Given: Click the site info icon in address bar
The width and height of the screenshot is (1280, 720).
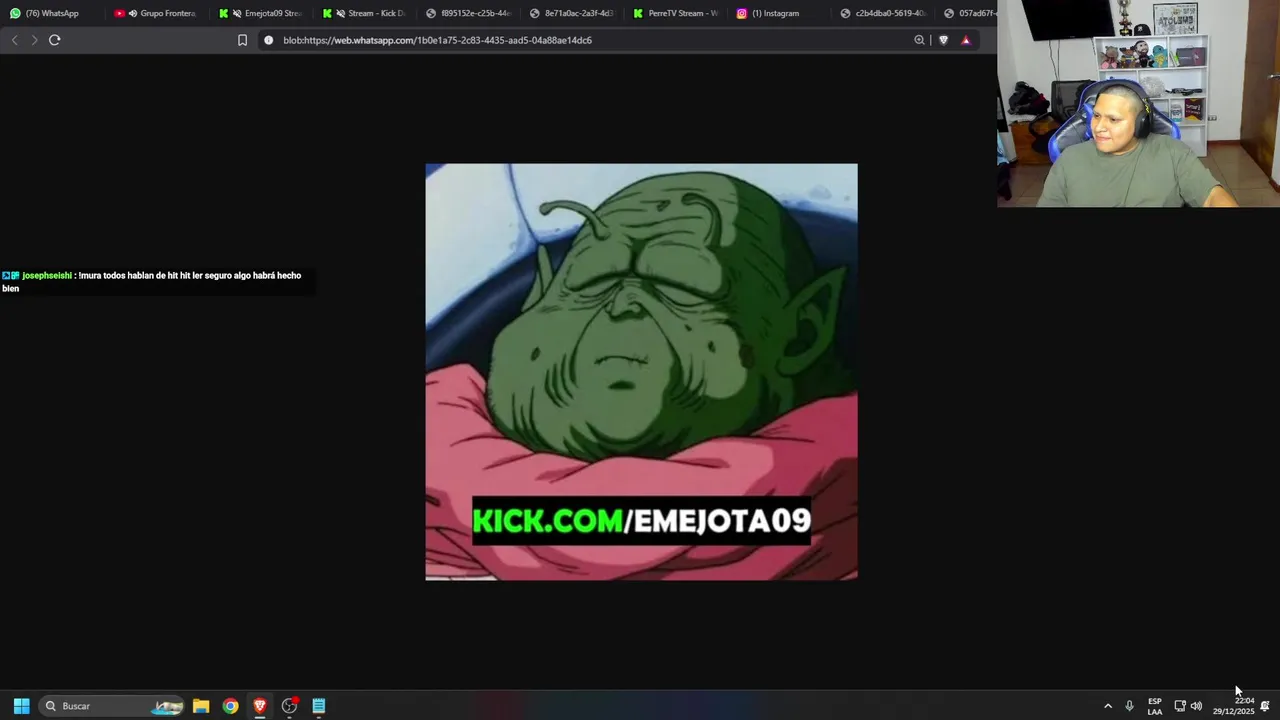Looking at the screenshot, I should coord(268,40).
